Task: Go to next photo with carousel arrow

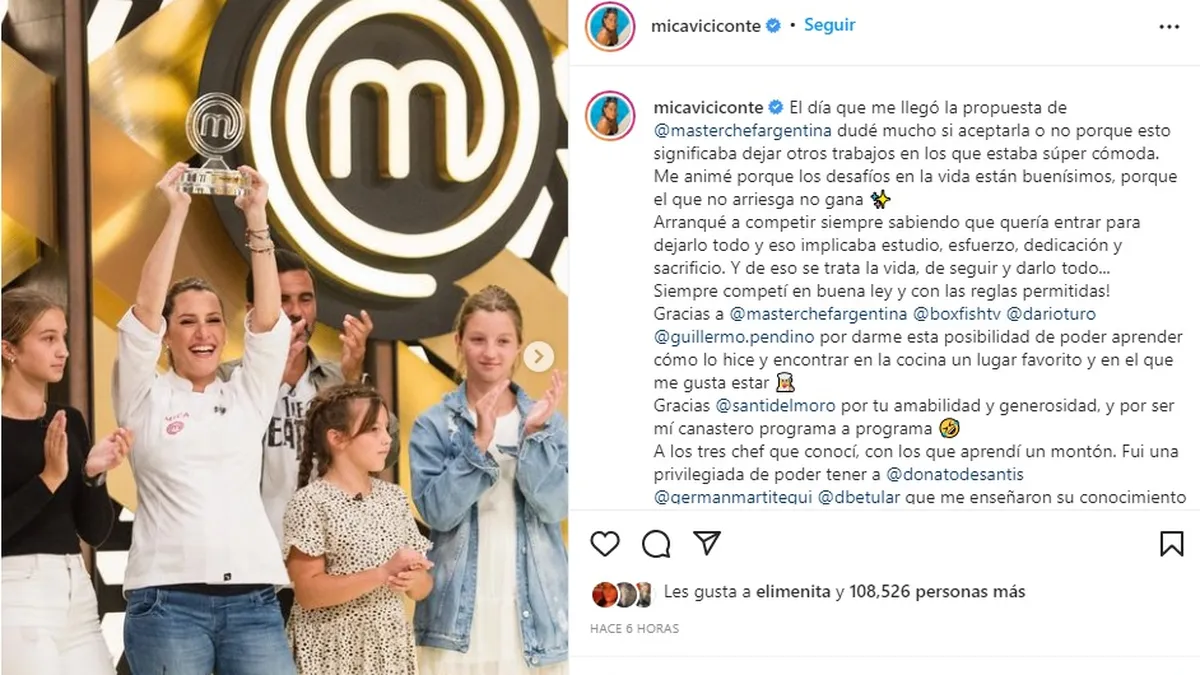Action: click(x=539, y=356)
